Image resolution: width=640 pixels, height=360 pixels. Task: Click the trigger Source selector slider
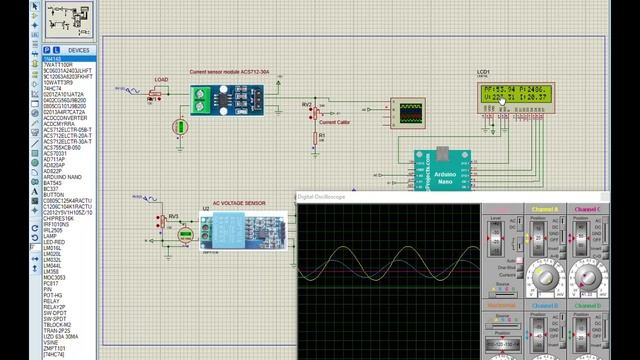(503, 294)
